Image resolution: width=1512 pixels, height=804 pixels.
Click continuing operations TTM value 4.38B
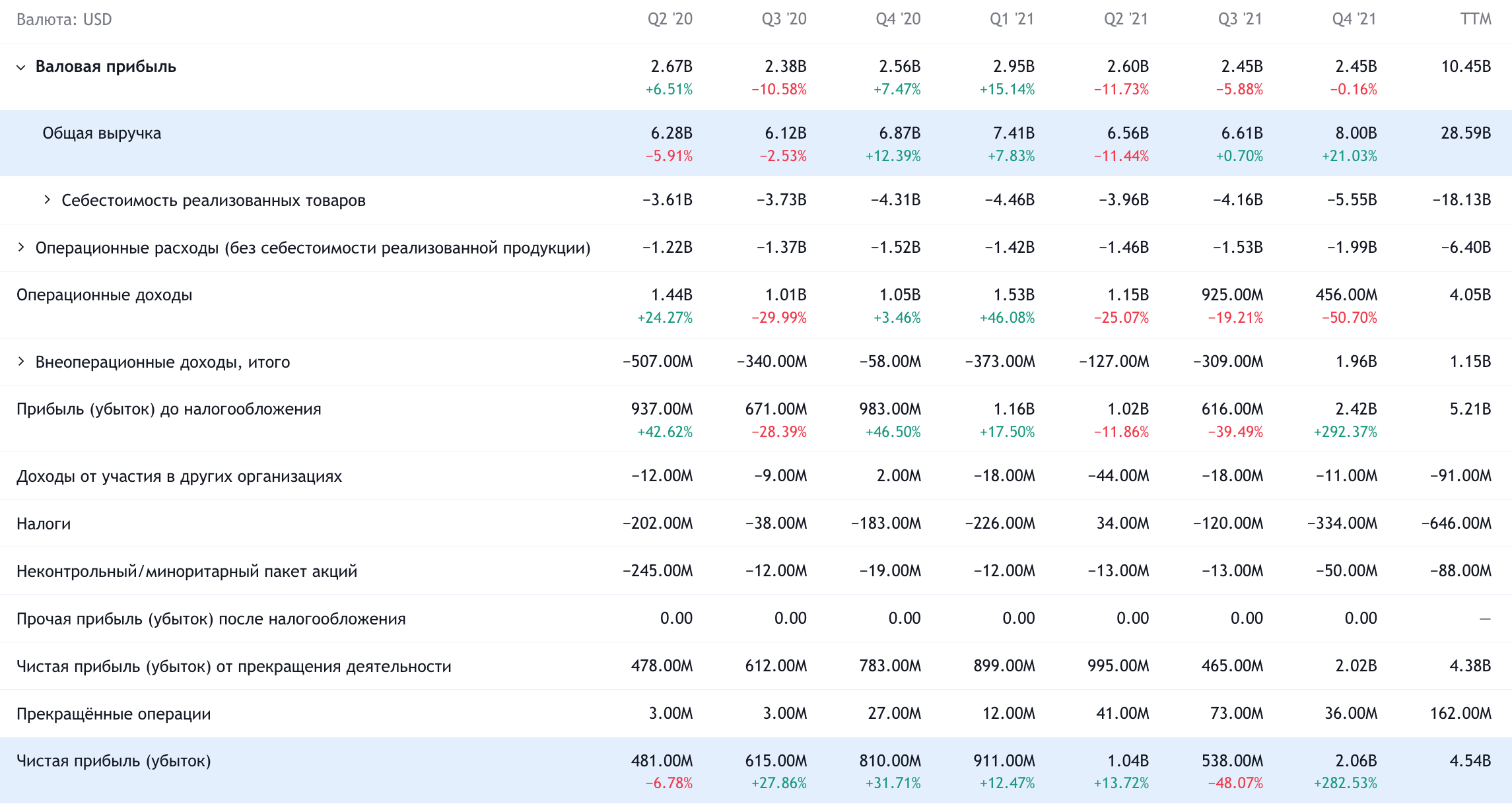click(1470, 666)
